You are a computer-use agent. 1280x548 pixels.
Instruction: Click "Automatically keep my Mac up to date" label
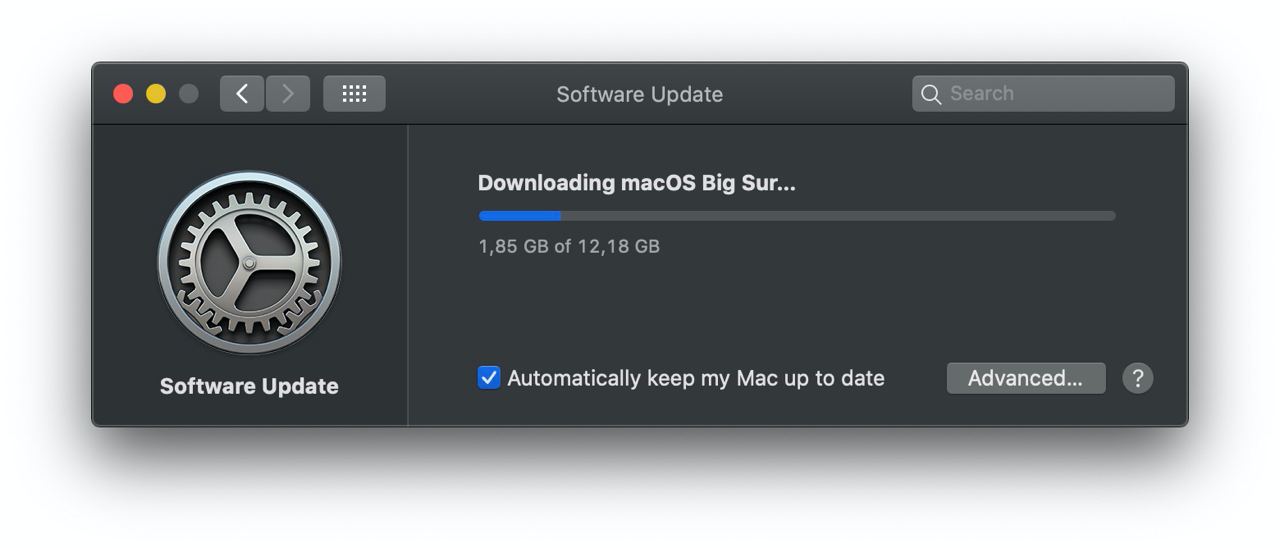tap(696, 378)
